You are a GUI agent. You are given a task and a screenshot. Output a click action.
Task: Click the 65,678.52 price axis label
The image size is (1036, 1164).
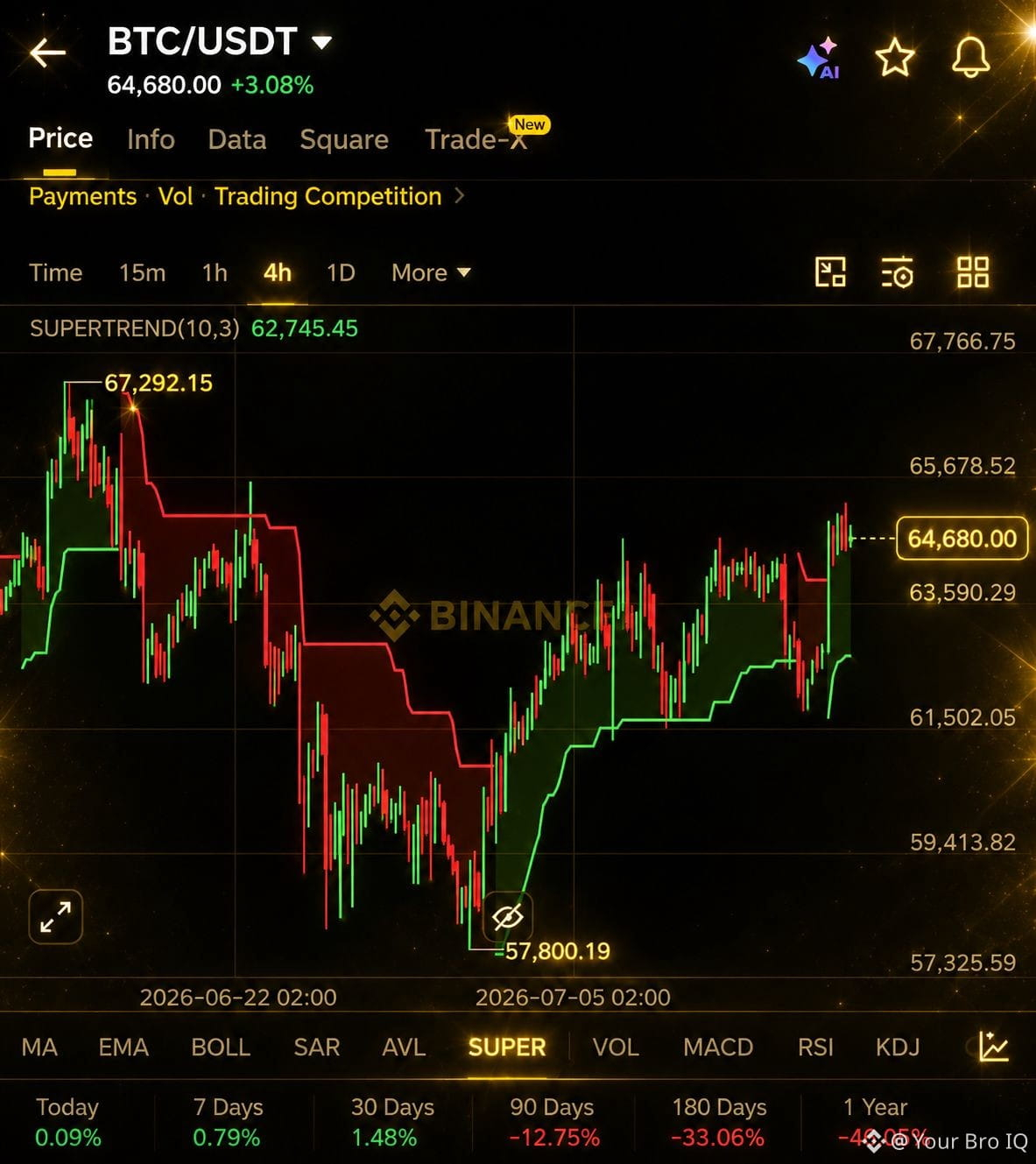tap(962, 465)
